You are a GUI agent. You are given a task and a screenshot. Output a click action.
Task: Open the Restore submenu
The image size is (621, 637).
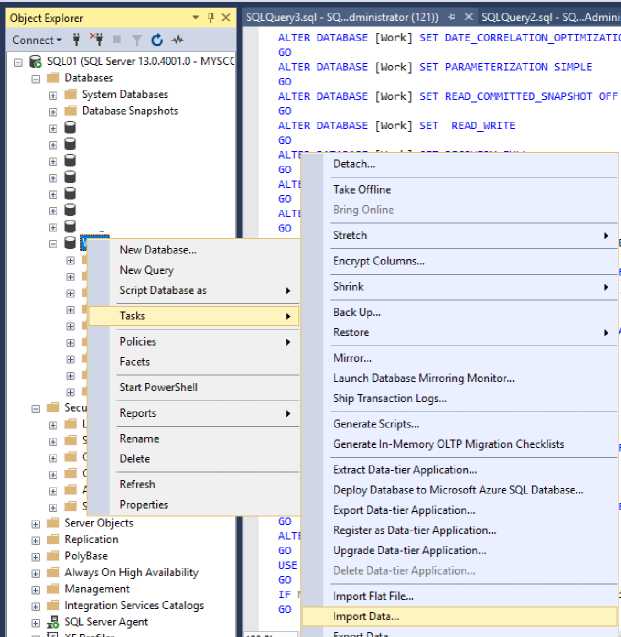click(460, 332)
